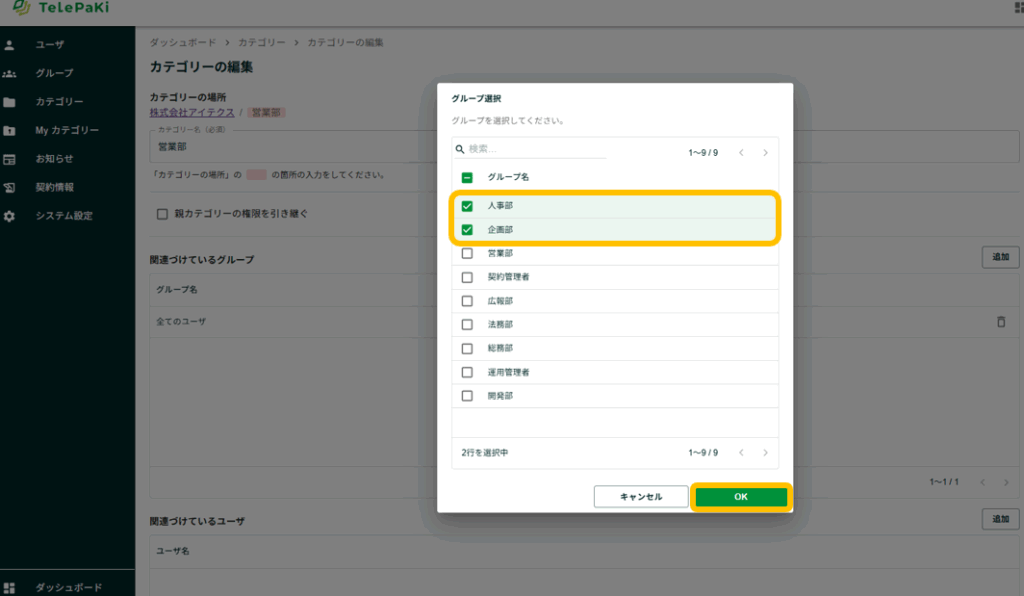Toggle the select-all グループ名 header checkbox
The width and height of the screenshot is (1024, 596).
point(467,177)
